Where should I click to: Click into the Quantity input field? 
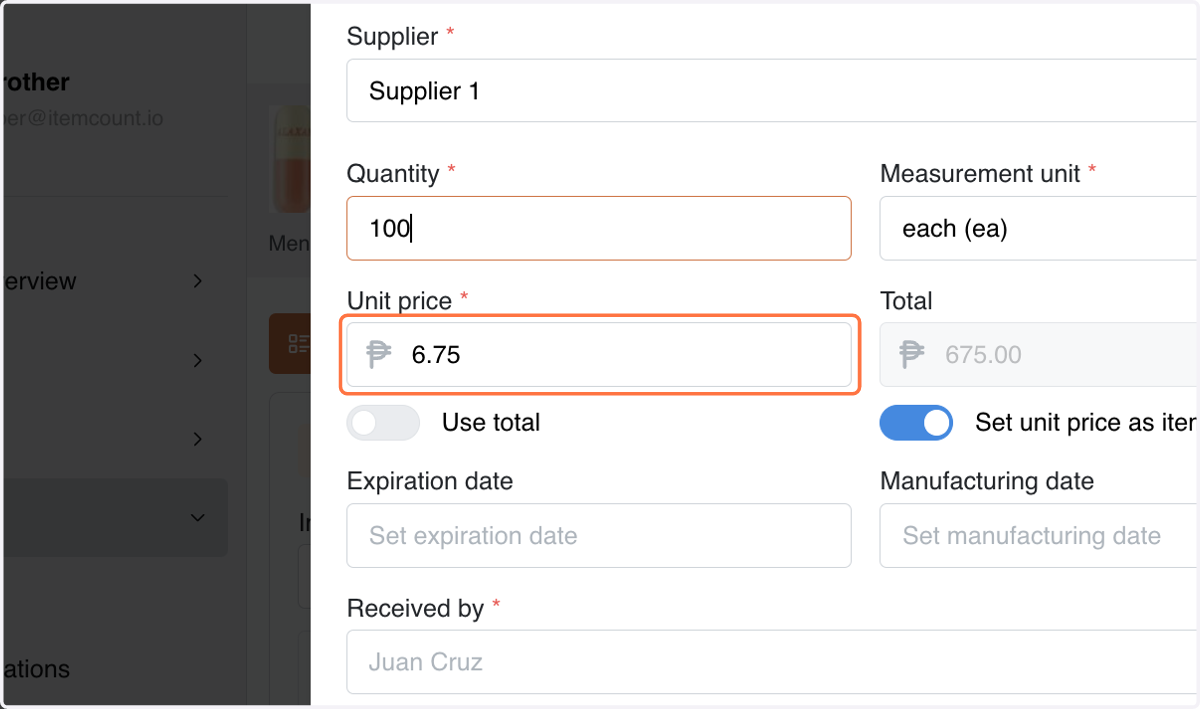pyautogui.click(x=599, y=228)
